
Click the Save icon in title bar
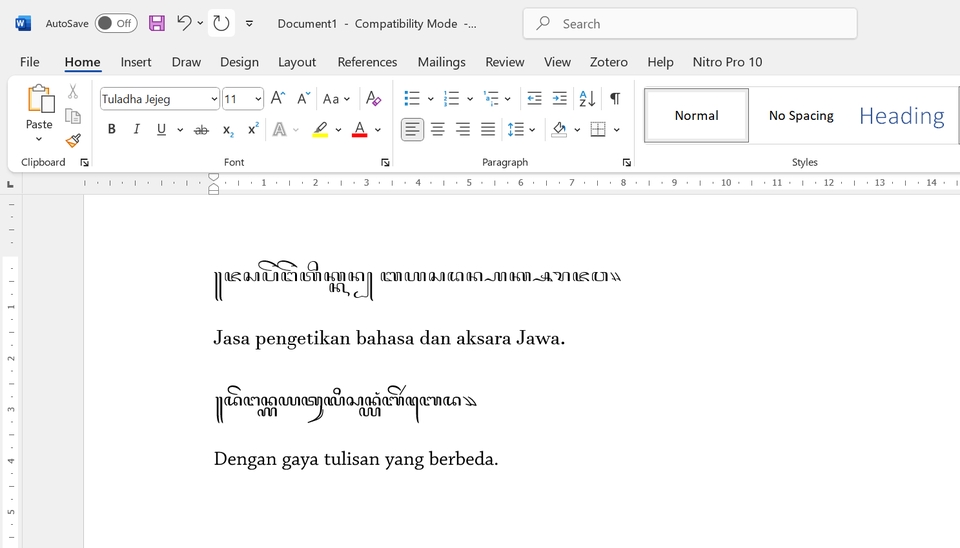coord(157,23)
